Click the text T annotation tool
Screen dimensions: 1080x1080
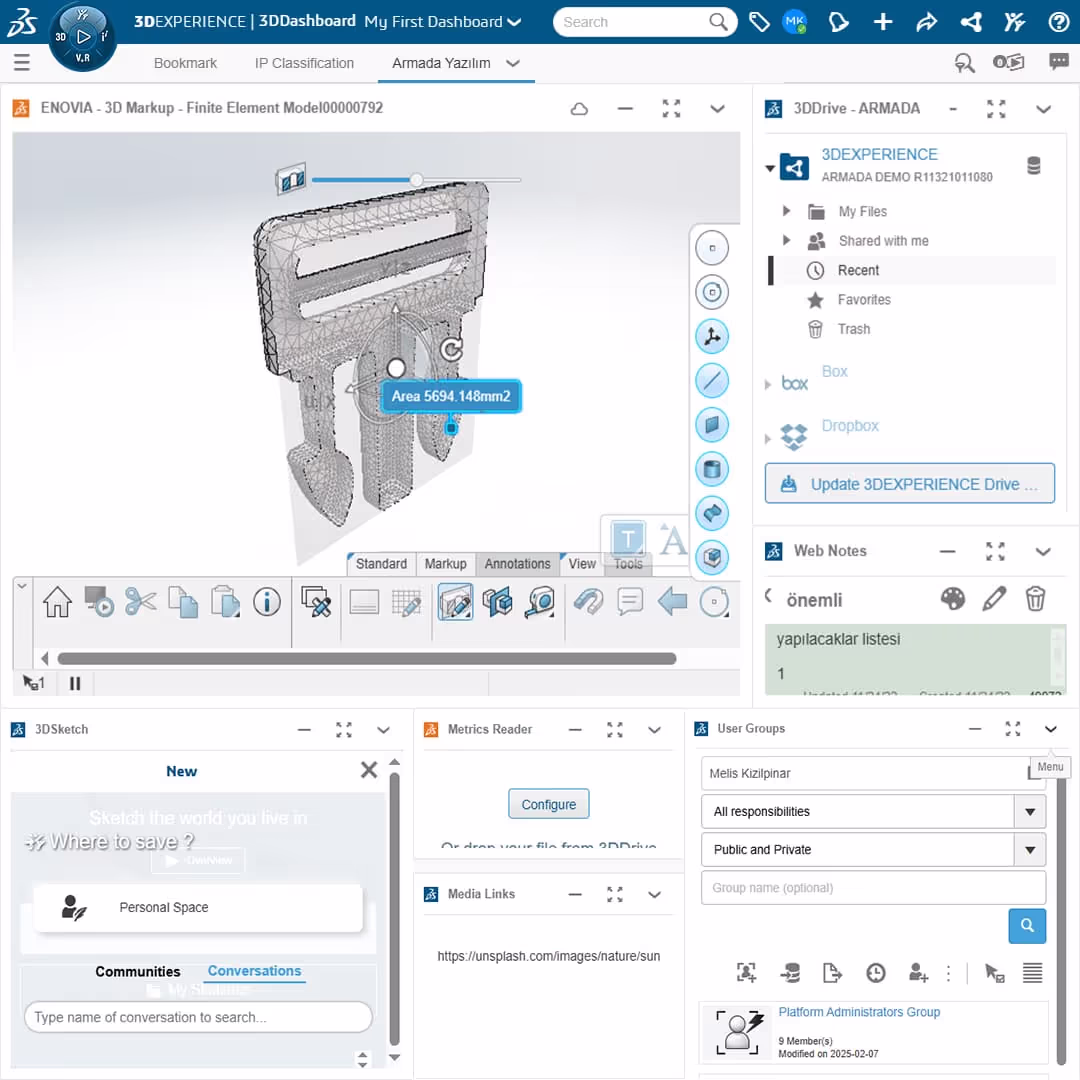[627, 538]
